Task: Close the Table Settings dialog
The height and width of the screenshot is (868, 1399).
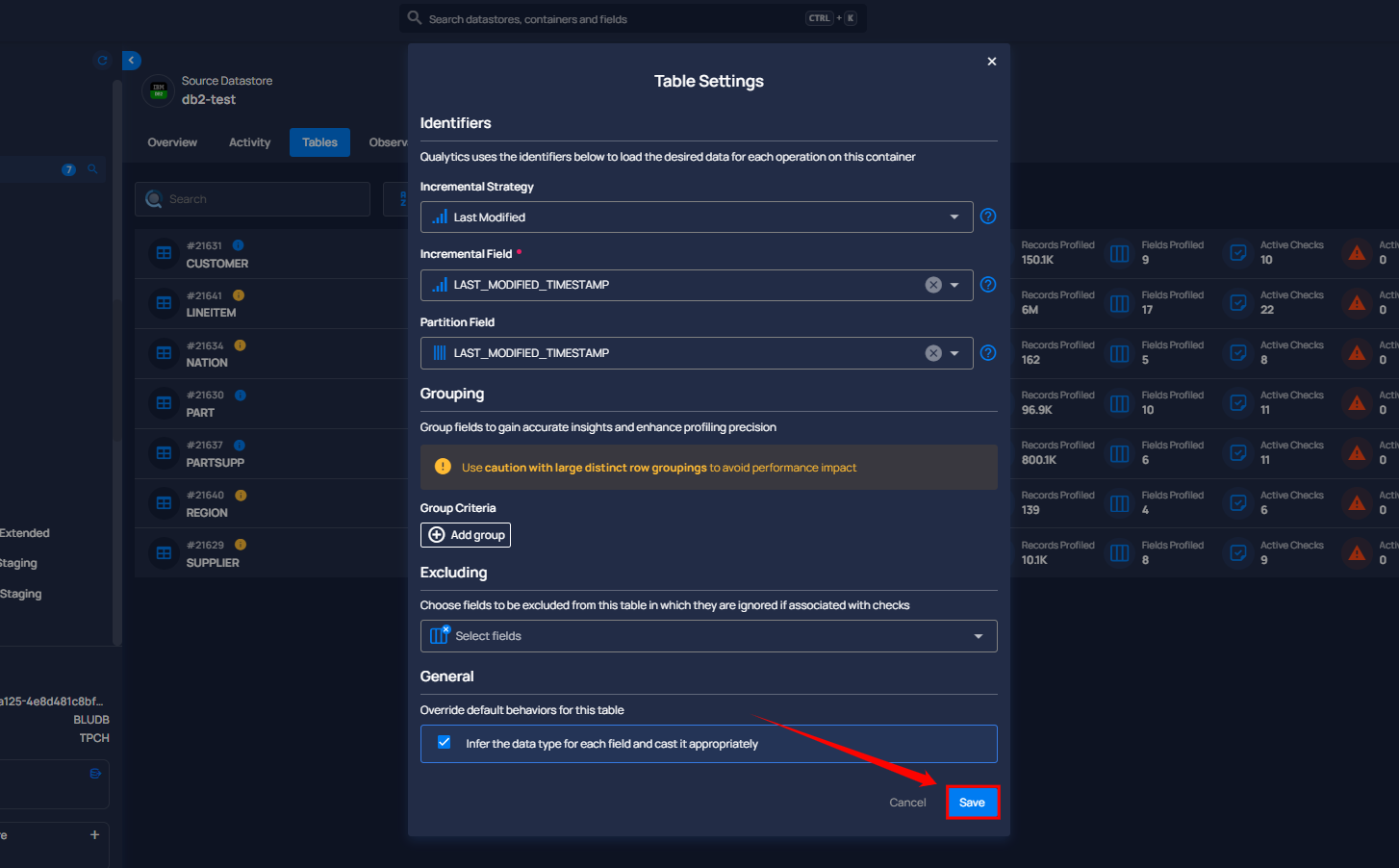Action: [x=991, y=62]
